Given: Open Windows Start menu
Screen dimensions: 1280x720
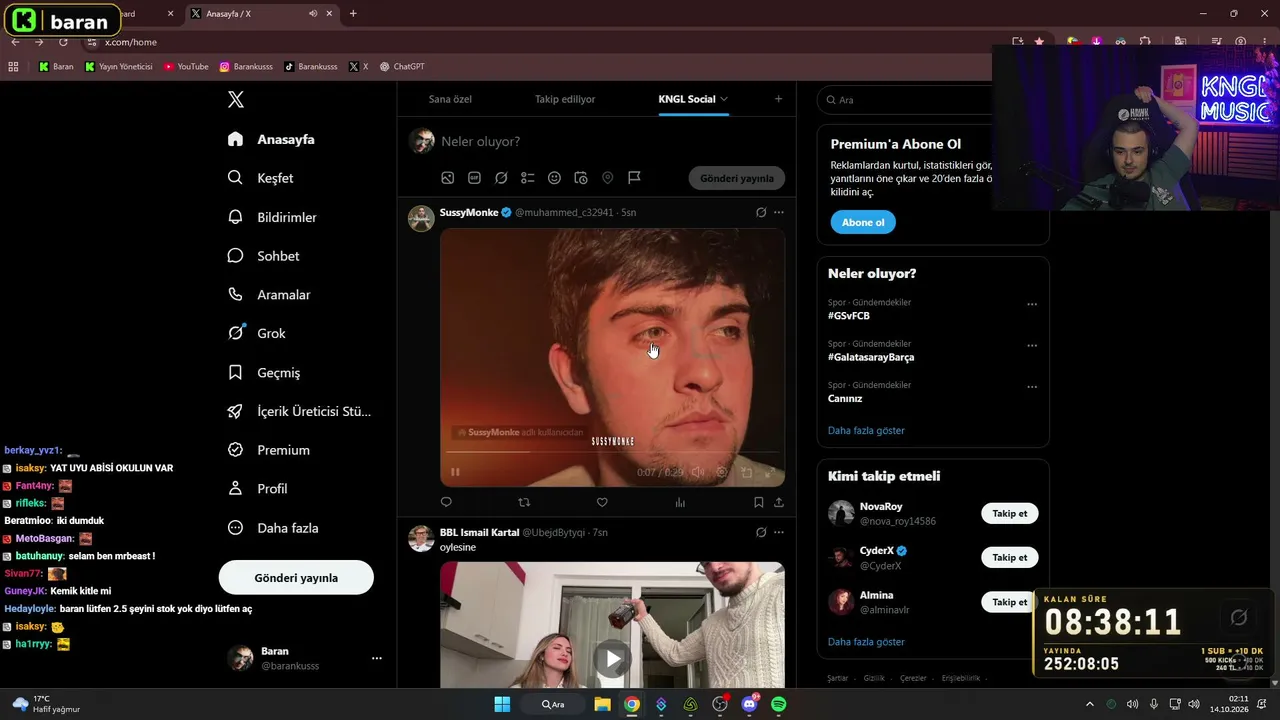Looking at the screenshot, I should tap(502, 704).
